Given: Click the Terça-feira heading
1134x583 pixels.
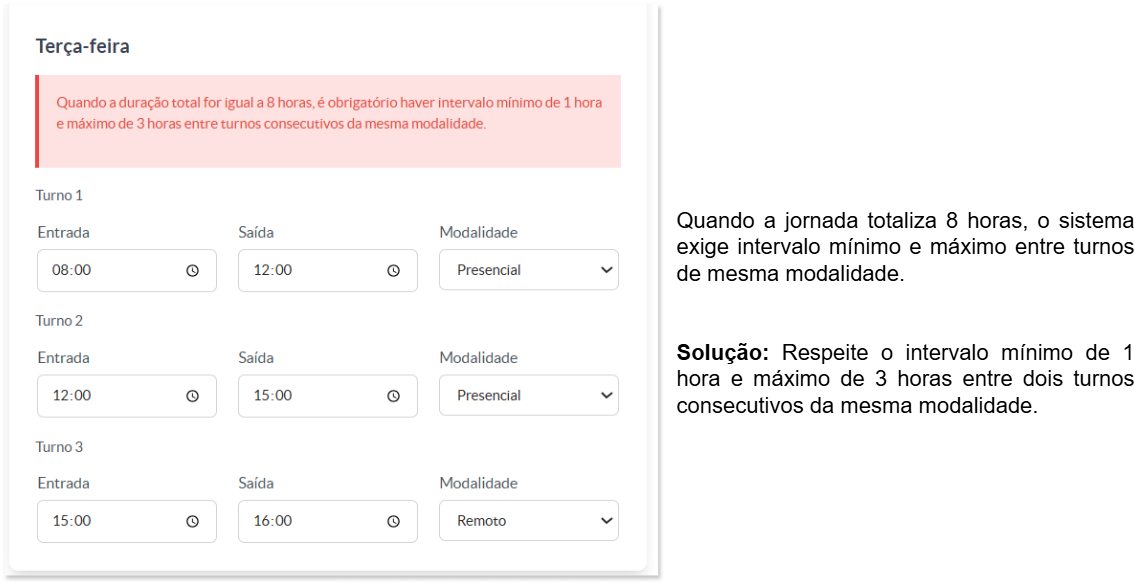Looking at the screenshot, I should (82, 47).
